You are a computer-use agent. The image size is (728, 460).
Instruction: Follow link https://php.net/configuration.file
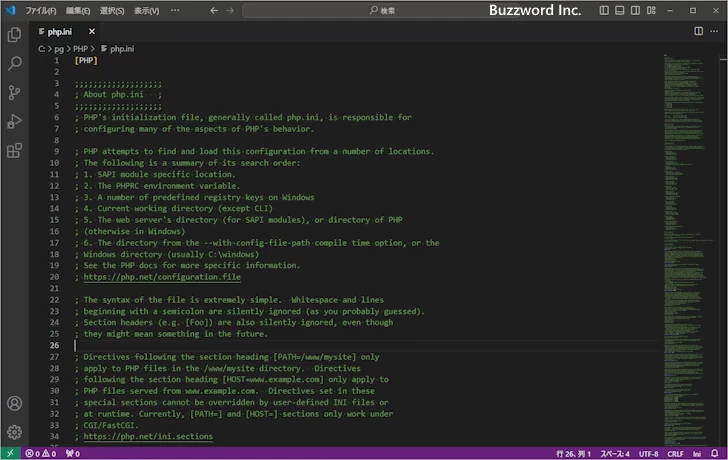(162, 277)
